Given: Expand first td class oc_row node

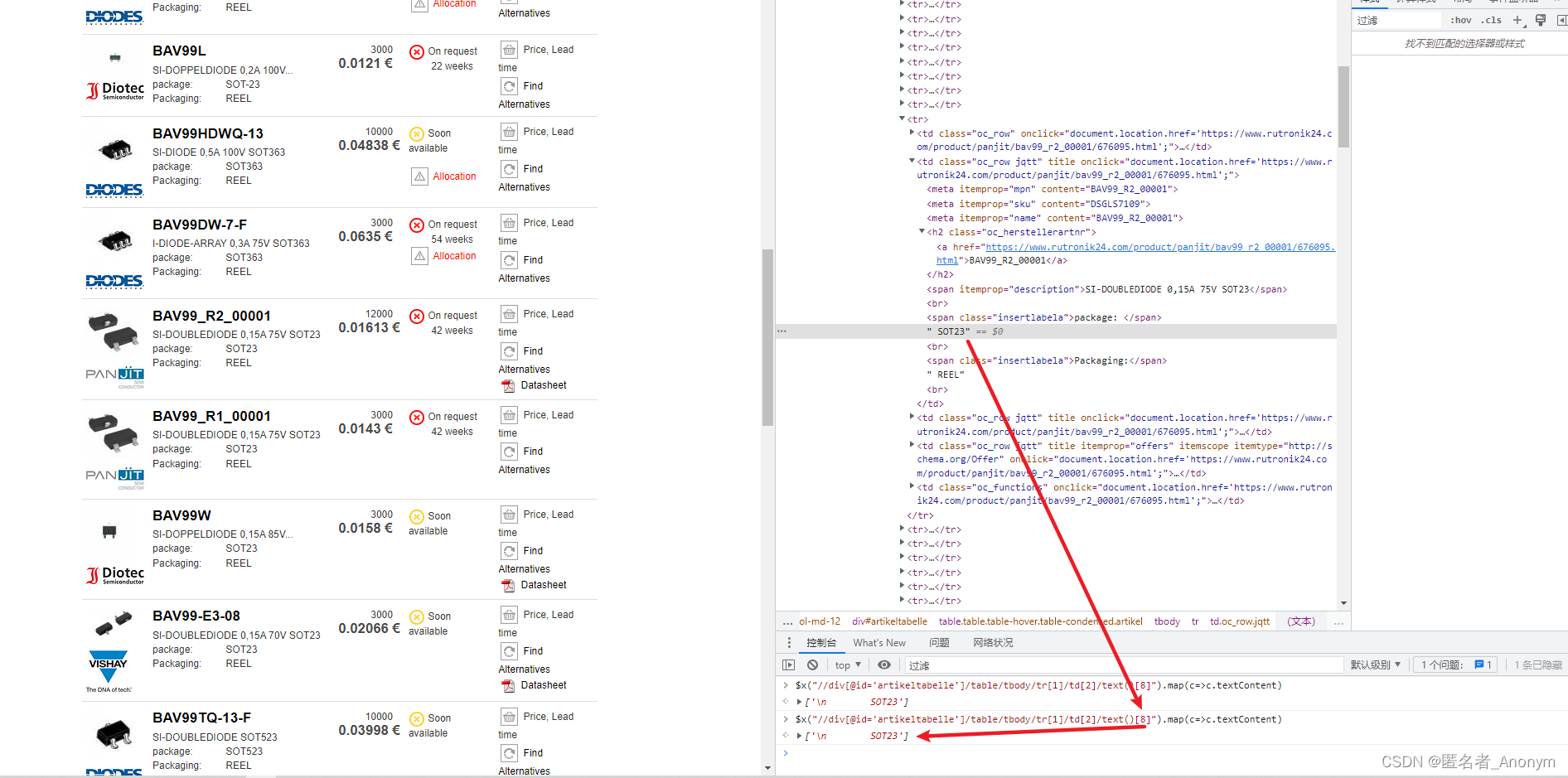Looking at the screenshot, I should point(912,133).
